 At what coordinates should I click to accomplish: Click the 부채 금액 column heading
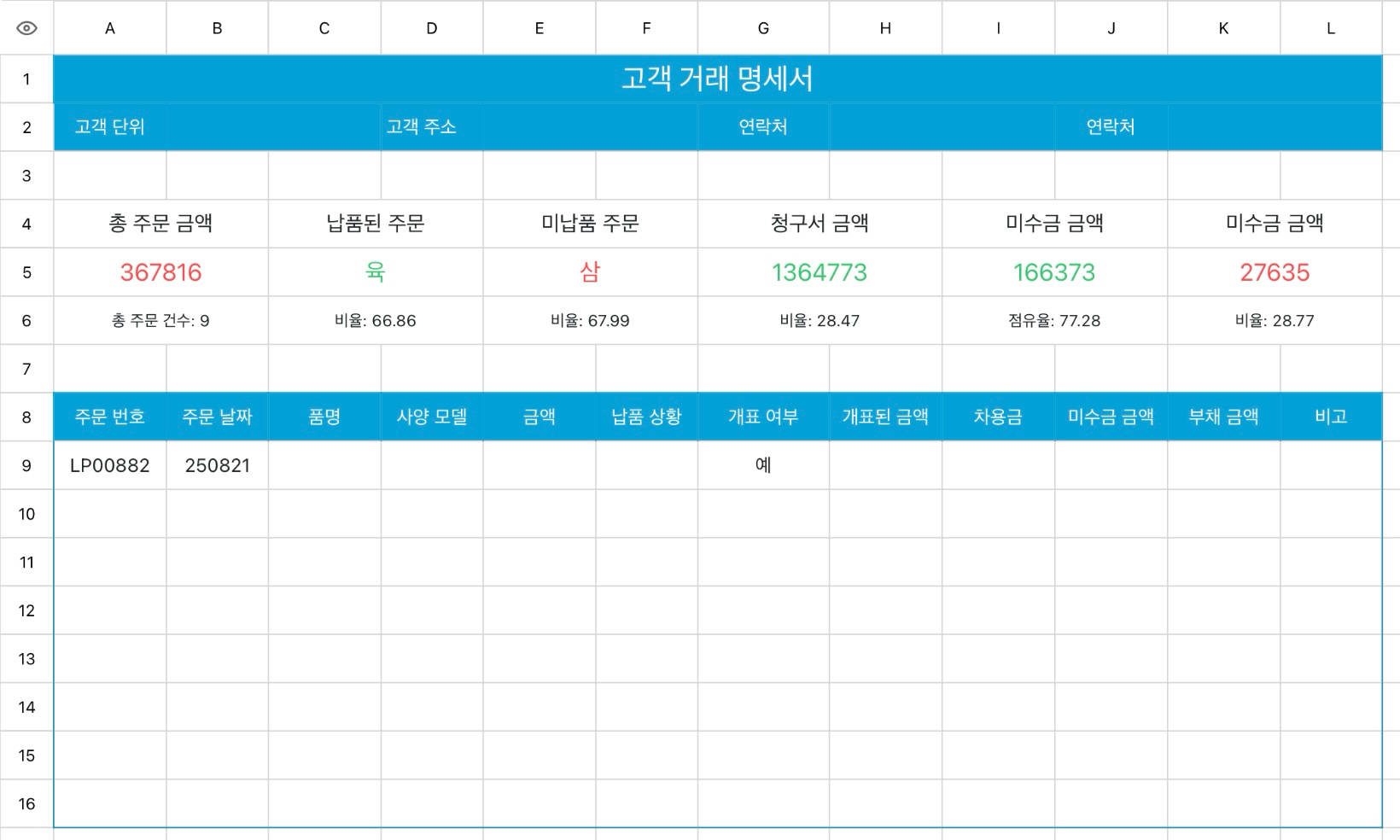click(1224, 417)
